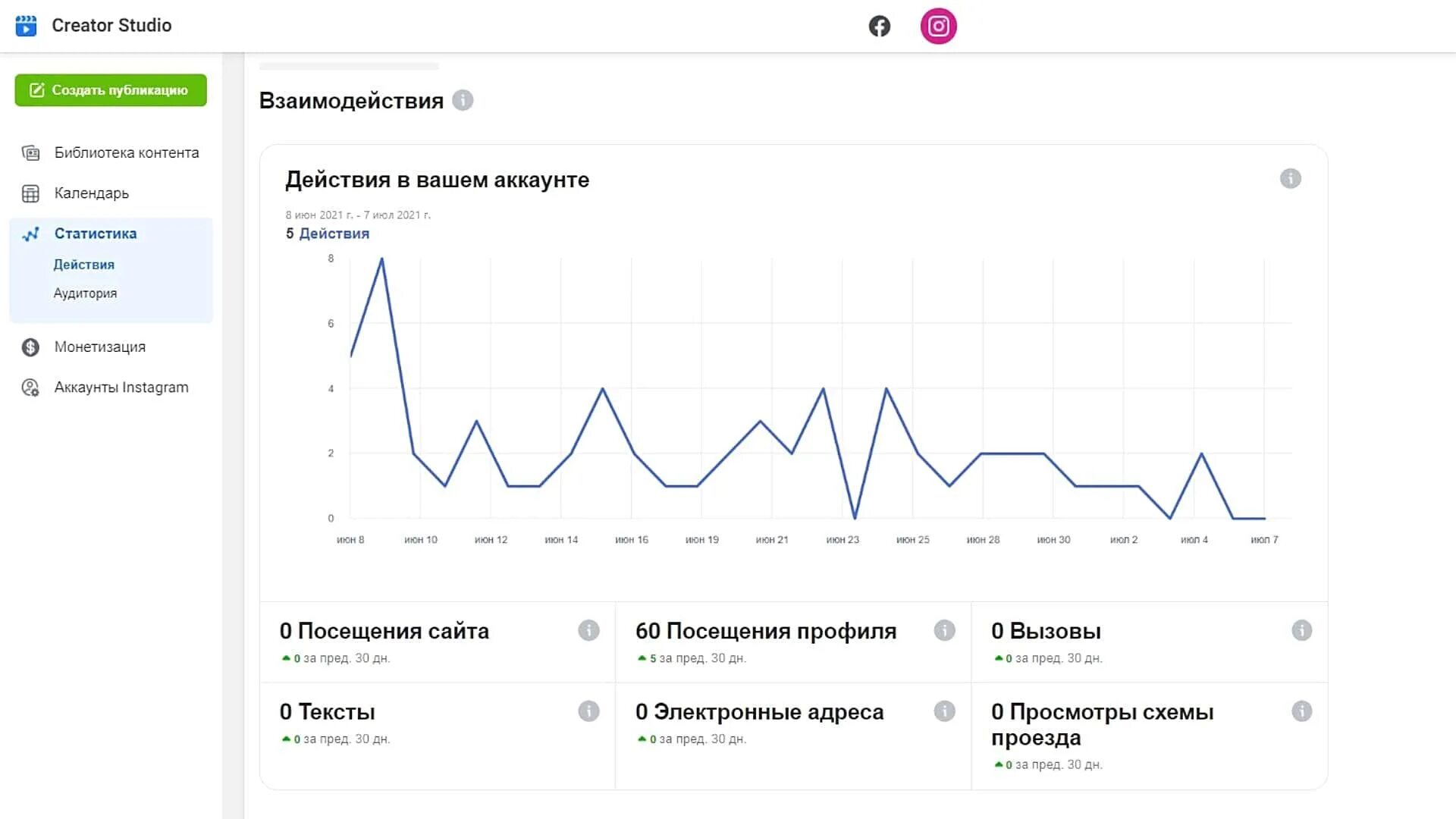This screenshot has height=819, width=1456.
Task: Select Действия under Статистика
Action: [83, 265]
